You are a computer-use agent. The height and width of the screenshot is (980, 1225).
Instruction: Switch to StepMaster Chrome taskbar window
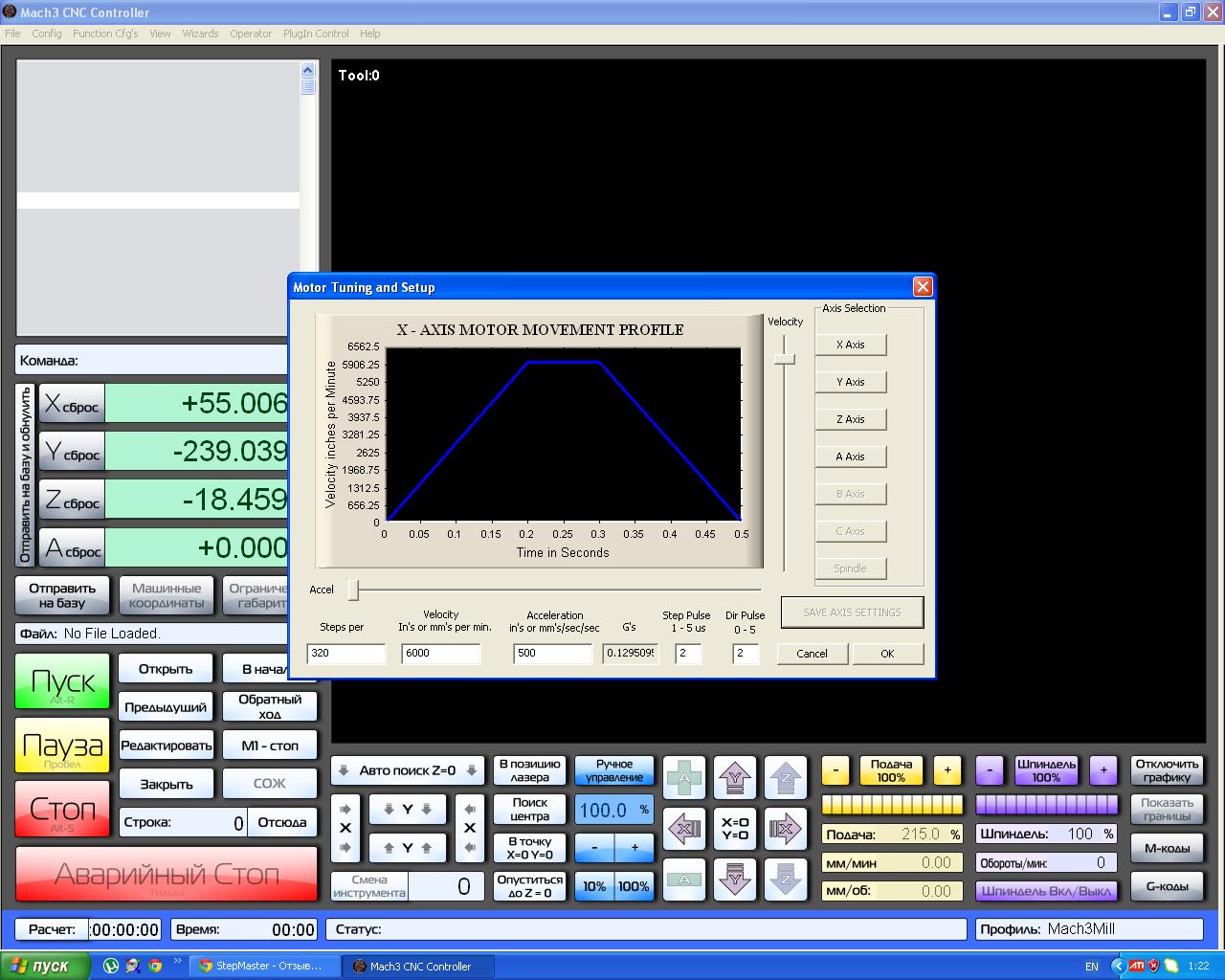point(265,967)
